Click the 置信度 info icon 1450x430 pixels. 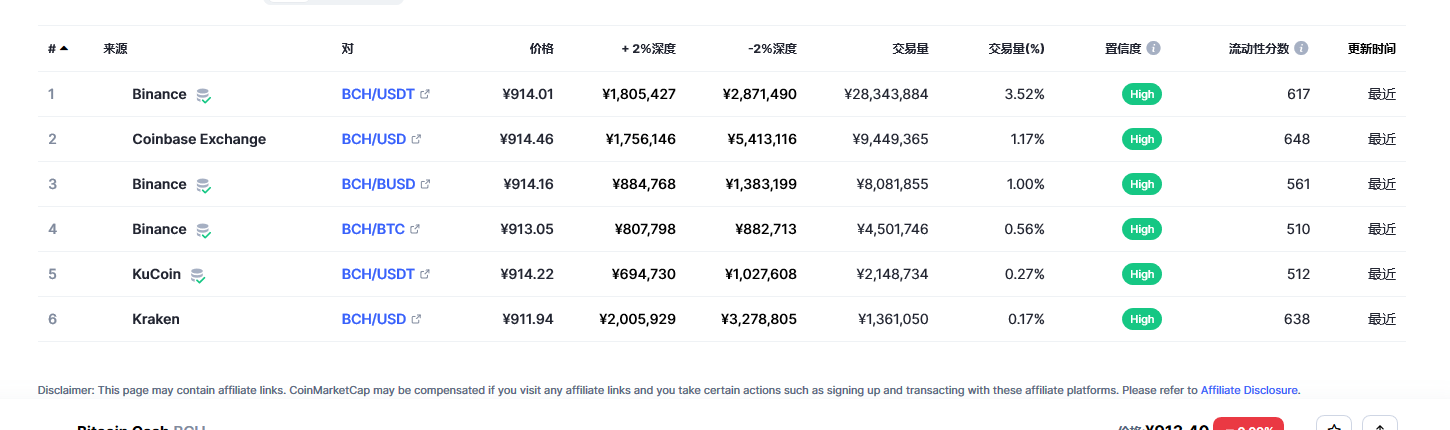[x=1154, y=48]
